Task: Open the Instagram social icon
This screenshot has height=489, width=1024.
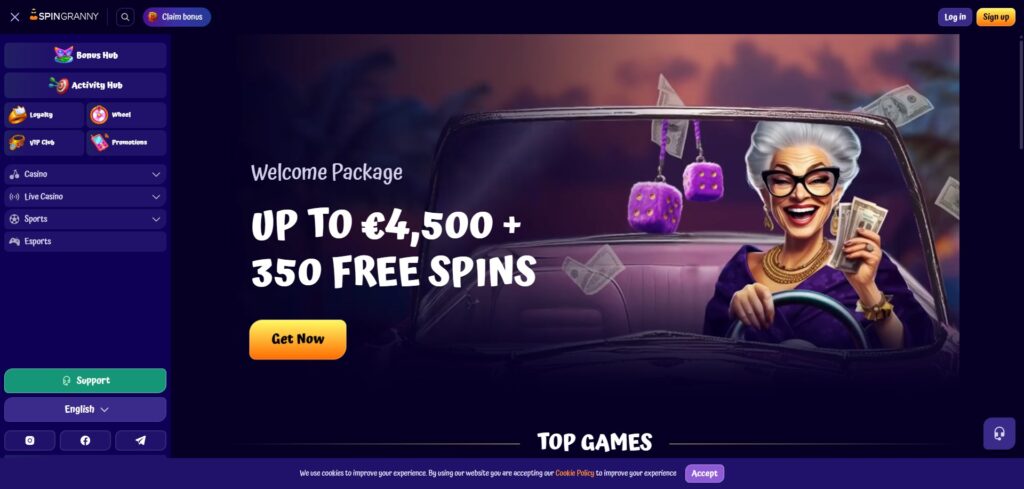Action: click(29, 441)
